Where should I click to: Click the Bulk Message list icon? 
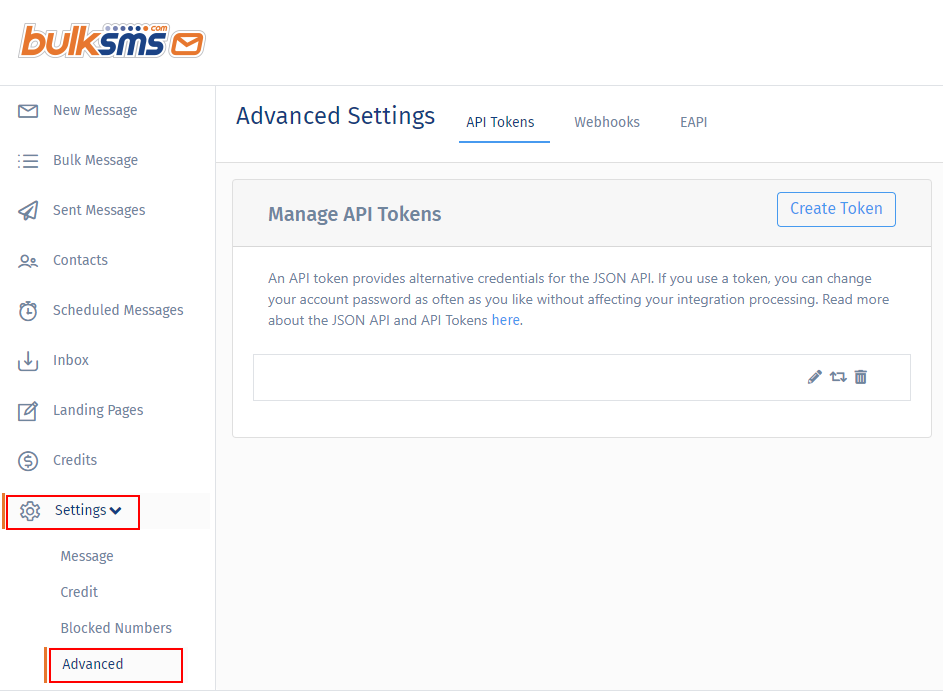28,161
